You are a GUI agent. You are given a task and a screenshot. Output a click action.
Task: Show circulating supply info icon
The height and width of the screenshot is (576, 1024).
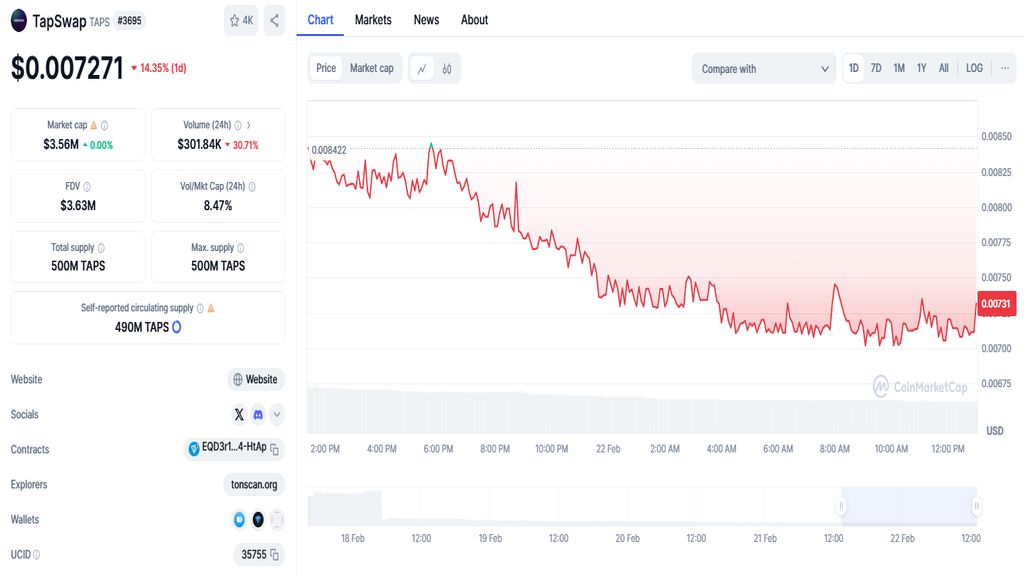(x=200, y=308)
